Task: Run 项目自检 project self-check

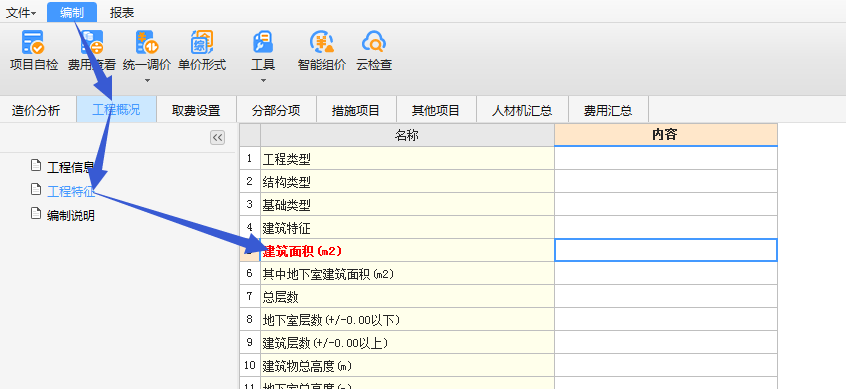Action: [34, 51]
